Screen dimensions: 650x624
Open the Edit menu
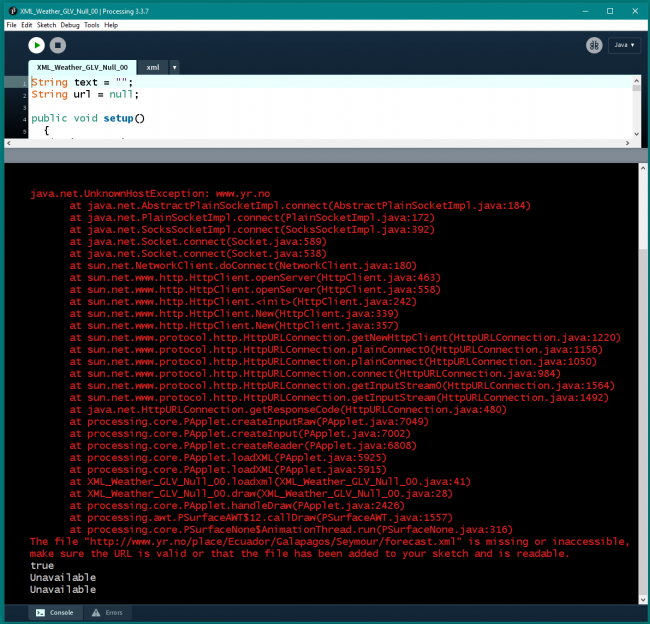pos(27,25)
